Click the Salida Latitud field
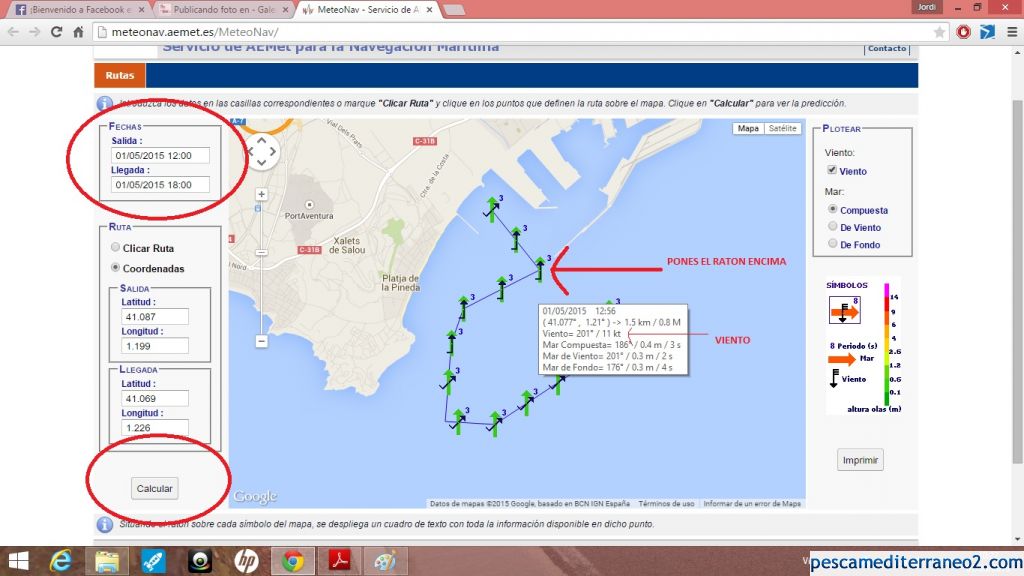Viewport: 1024px width, 576px height. pos(155,317)
